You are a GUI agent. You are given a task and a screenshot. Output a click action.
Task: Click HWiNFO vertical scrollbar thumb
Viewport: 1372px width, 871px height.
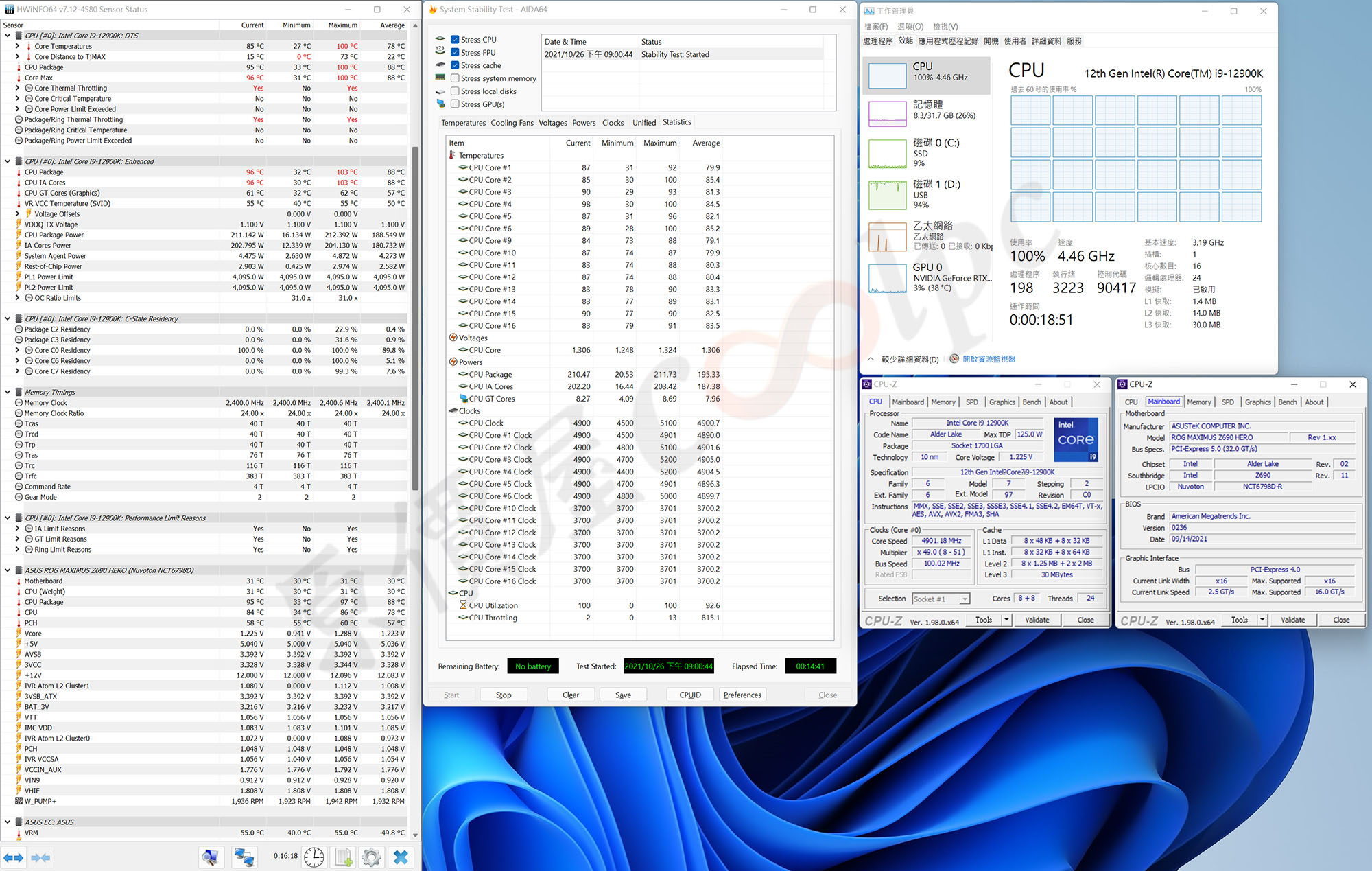pyautogui.click(x=415, y=318)
